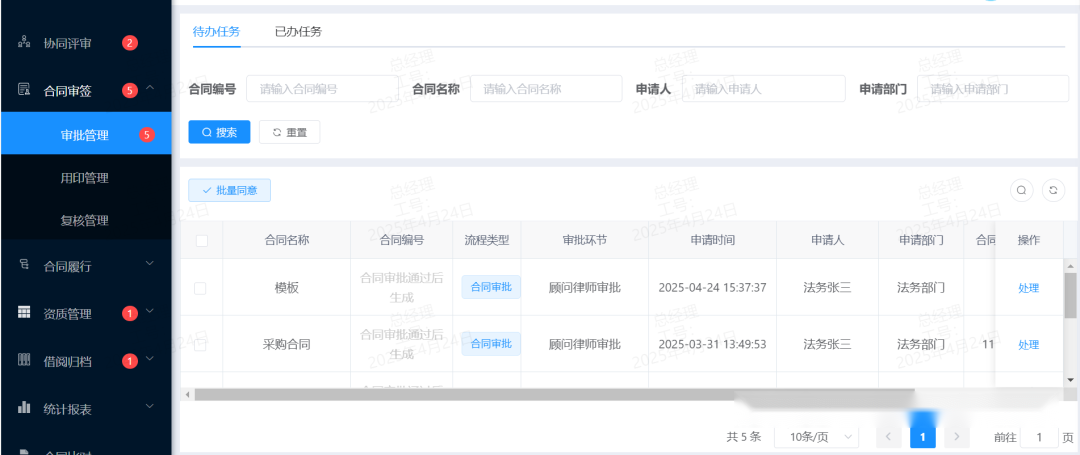This screenshot has width=1080, height=455.
Task: Toggle the select-all checkbox in table header
Action: click(201, 240)
